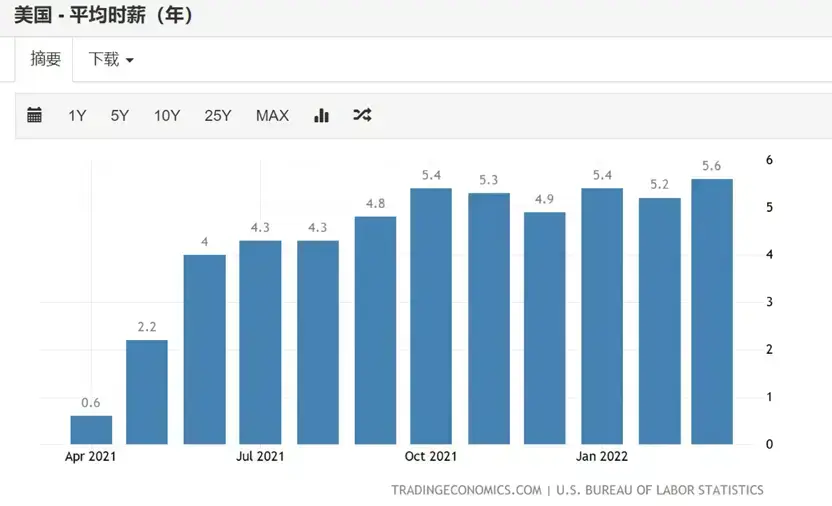Click U.S. Bureau of Labor Statistics credit
This screenshot has width=832, height=506.
[660, 490]
